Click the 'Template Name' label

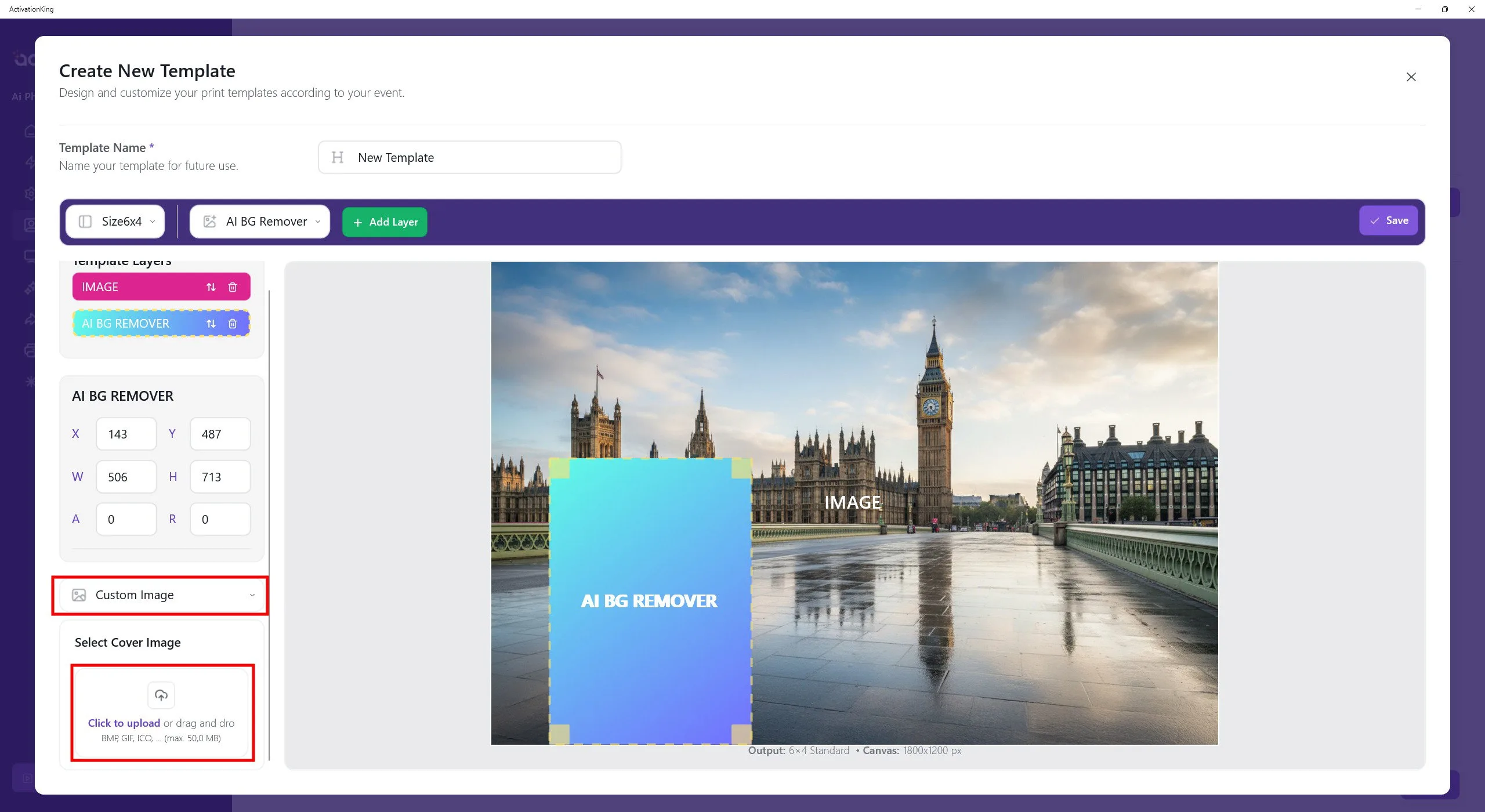102,148
